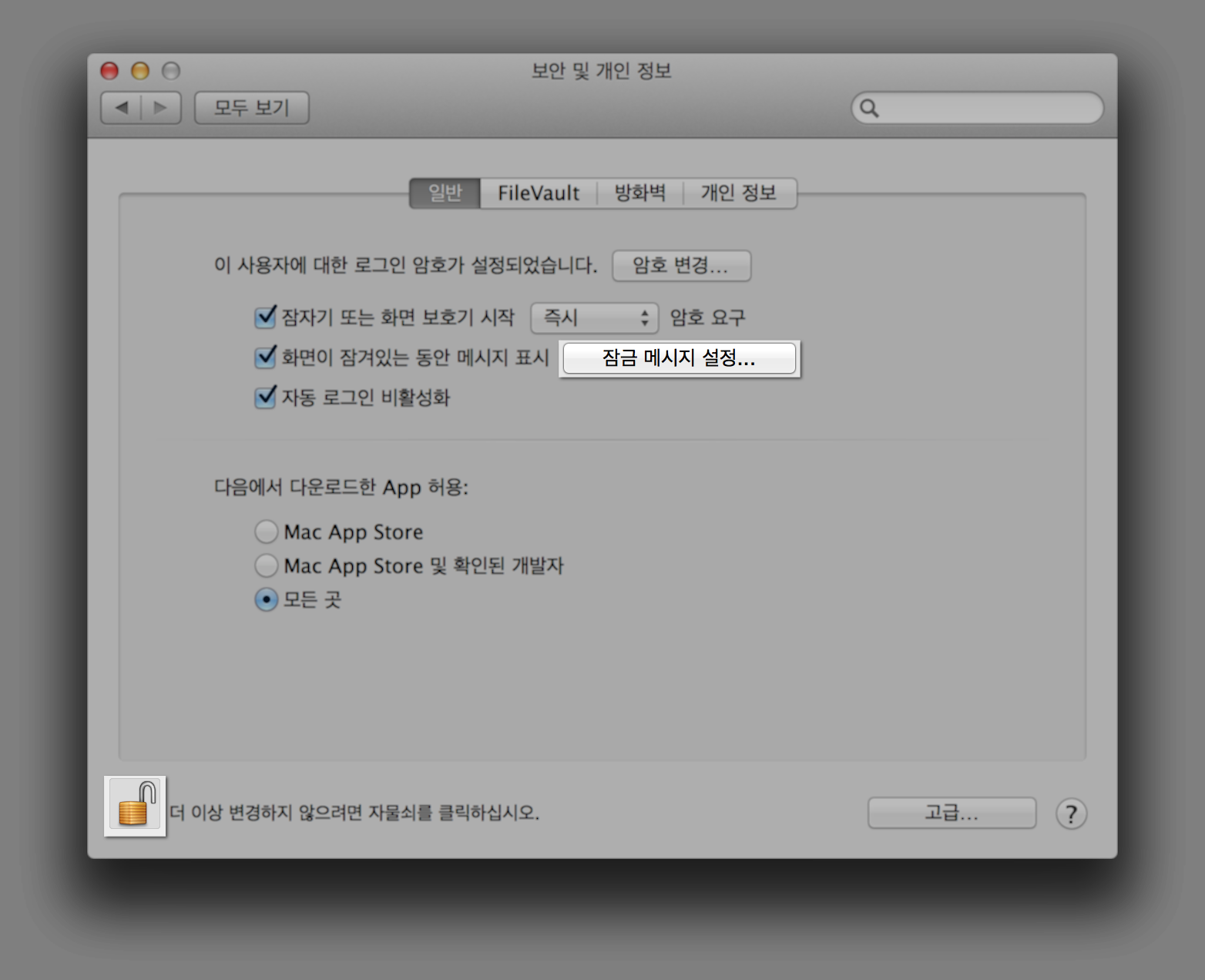Viewport: 1205px width, 980px height.
Task: Click the 모두 보기 button
Action: pos(251,108)
